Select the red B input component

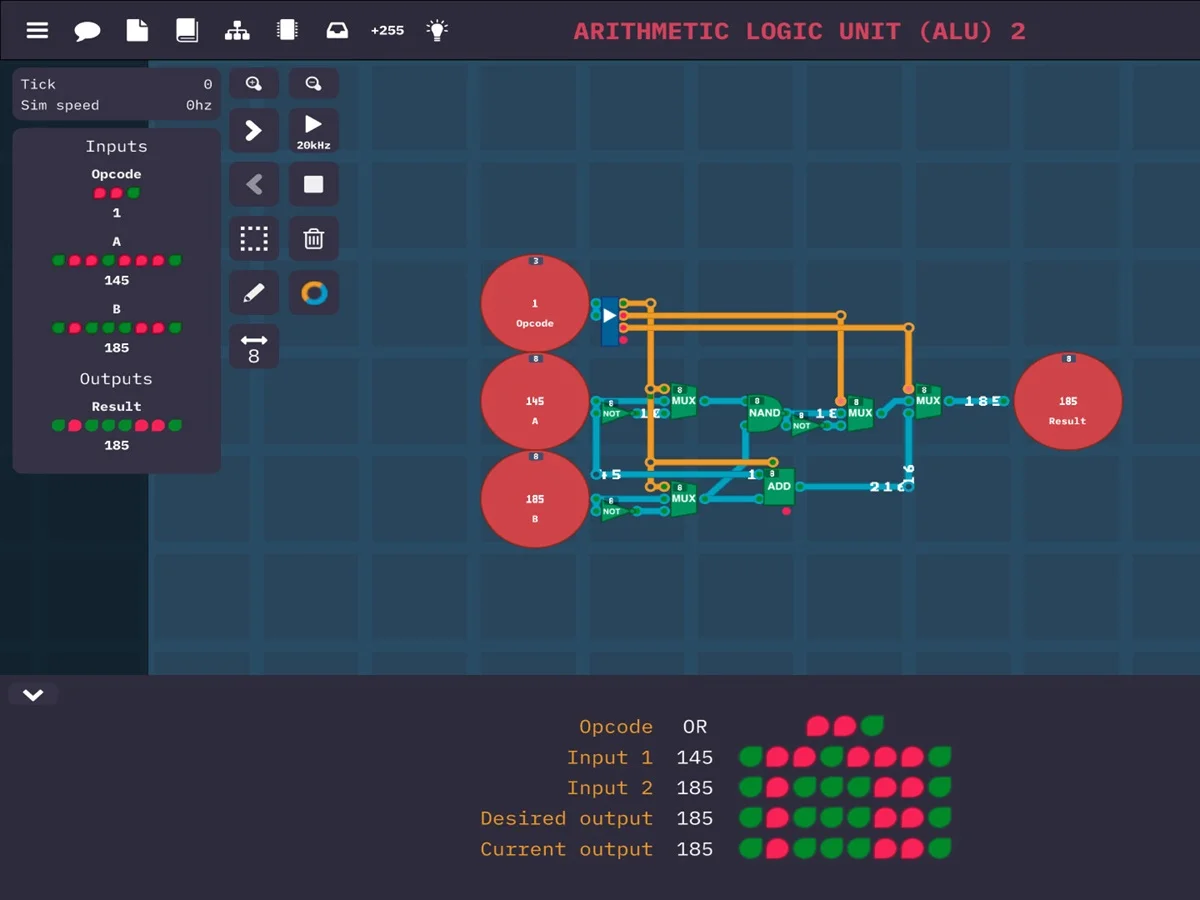[x=535, y=500]
